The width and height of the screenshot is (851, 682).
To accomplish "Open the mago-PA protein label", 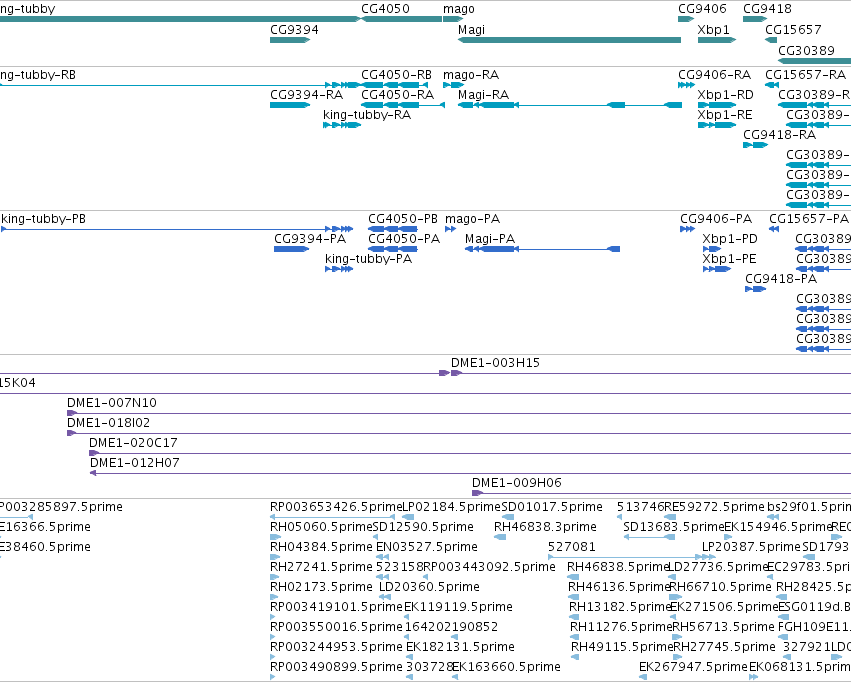I will [x=473, y=219].
